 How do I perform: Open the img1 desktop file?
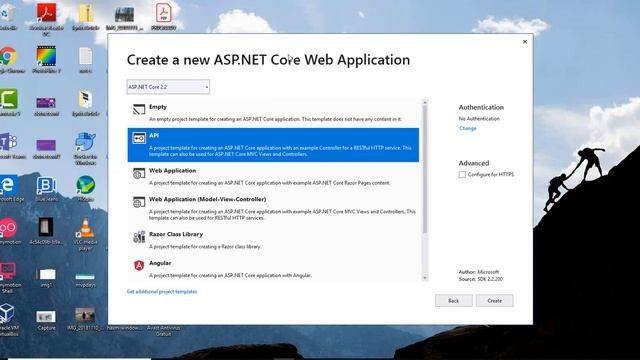click(x=46, y=274)
